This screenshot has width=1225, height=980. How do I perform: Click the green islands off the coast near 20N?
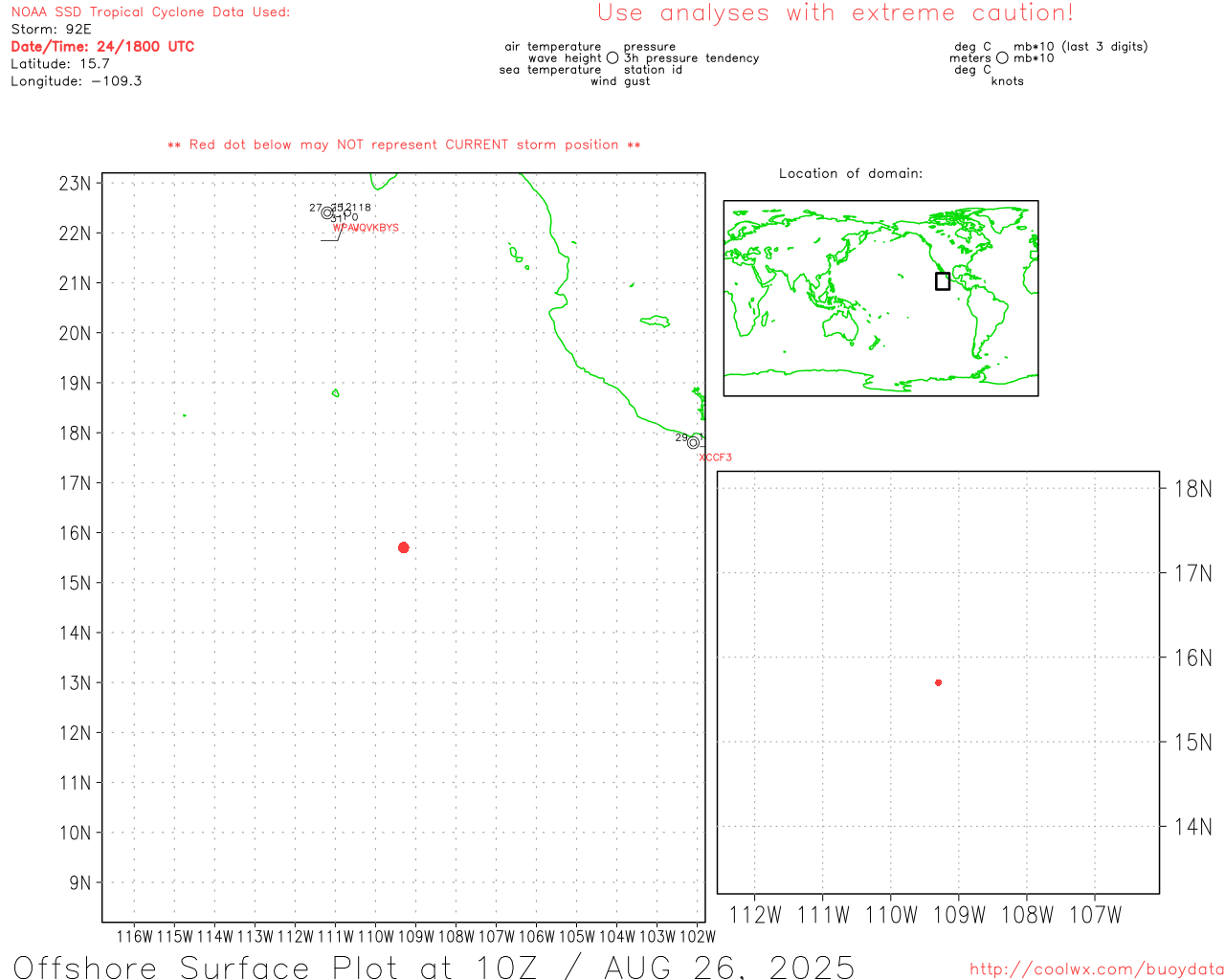pyautogui.click(x=655, y=322)
